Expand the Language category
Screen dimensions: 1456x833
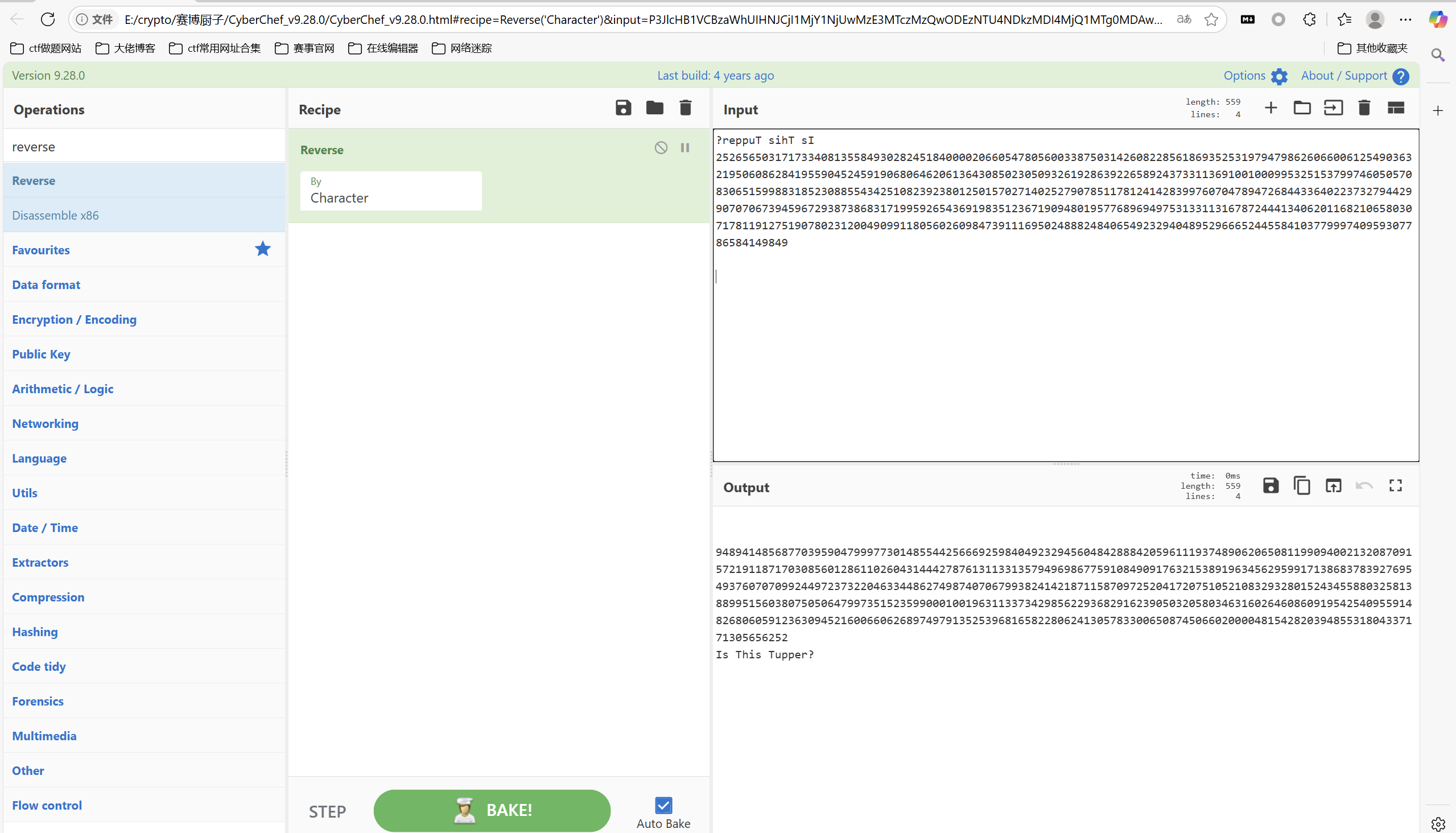point(144,458)
